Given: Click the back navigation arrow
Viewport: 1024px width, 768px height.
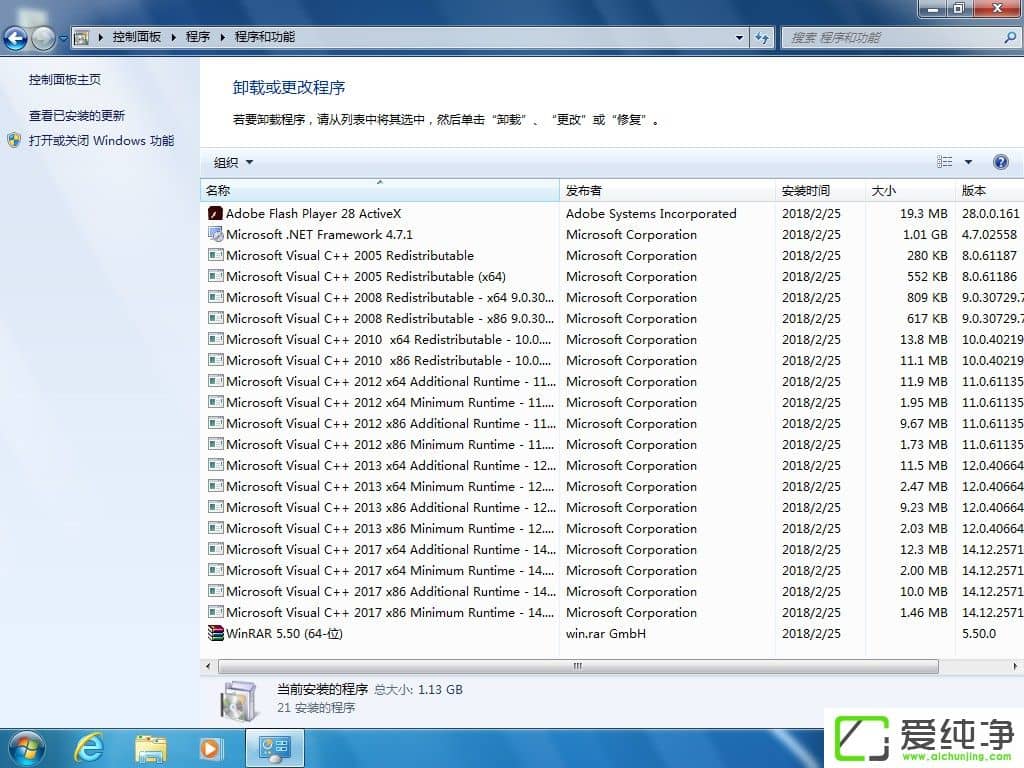Looking at the screenshot, I should 14,38.
